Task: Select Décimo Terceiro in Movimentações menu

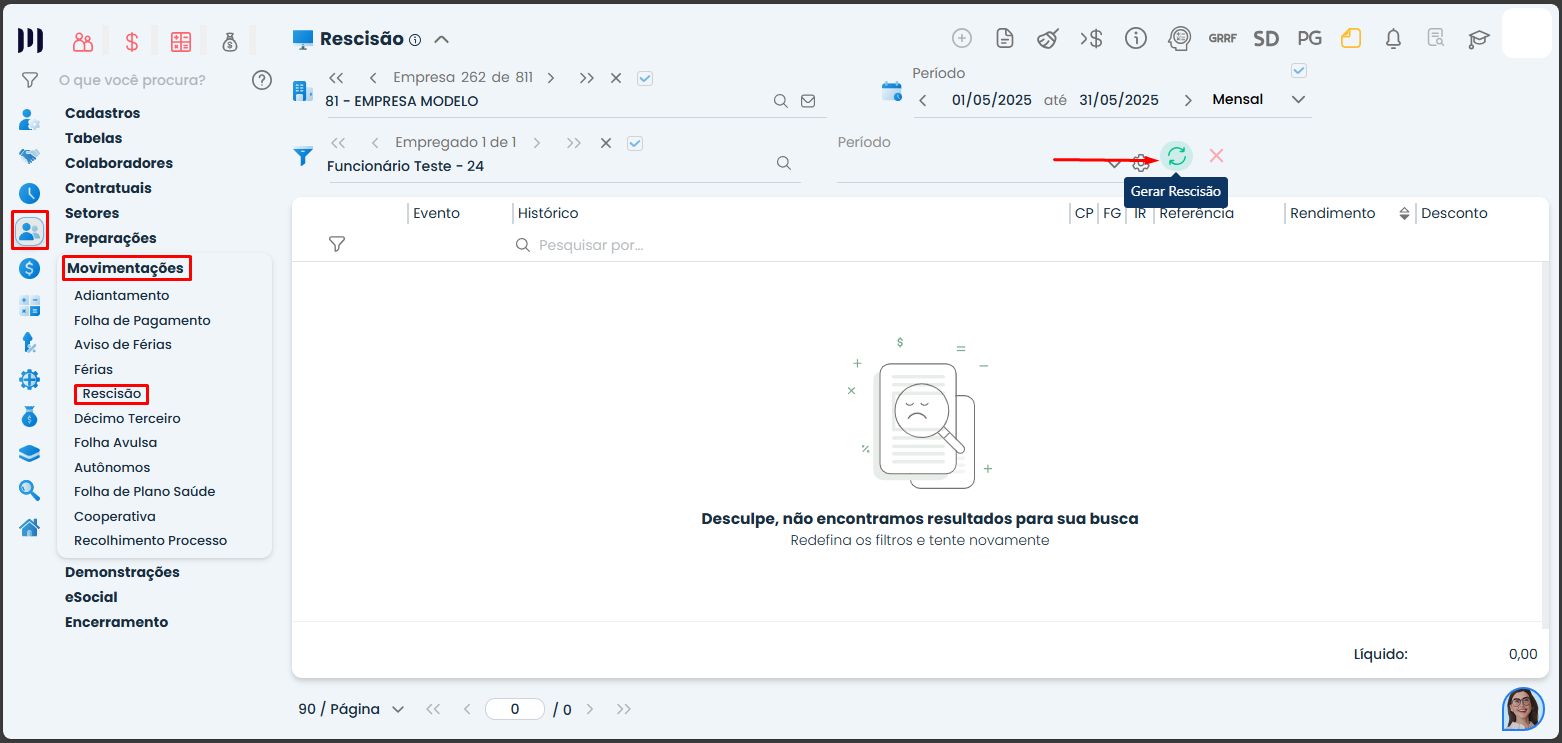Action: (x=127, y=418)
